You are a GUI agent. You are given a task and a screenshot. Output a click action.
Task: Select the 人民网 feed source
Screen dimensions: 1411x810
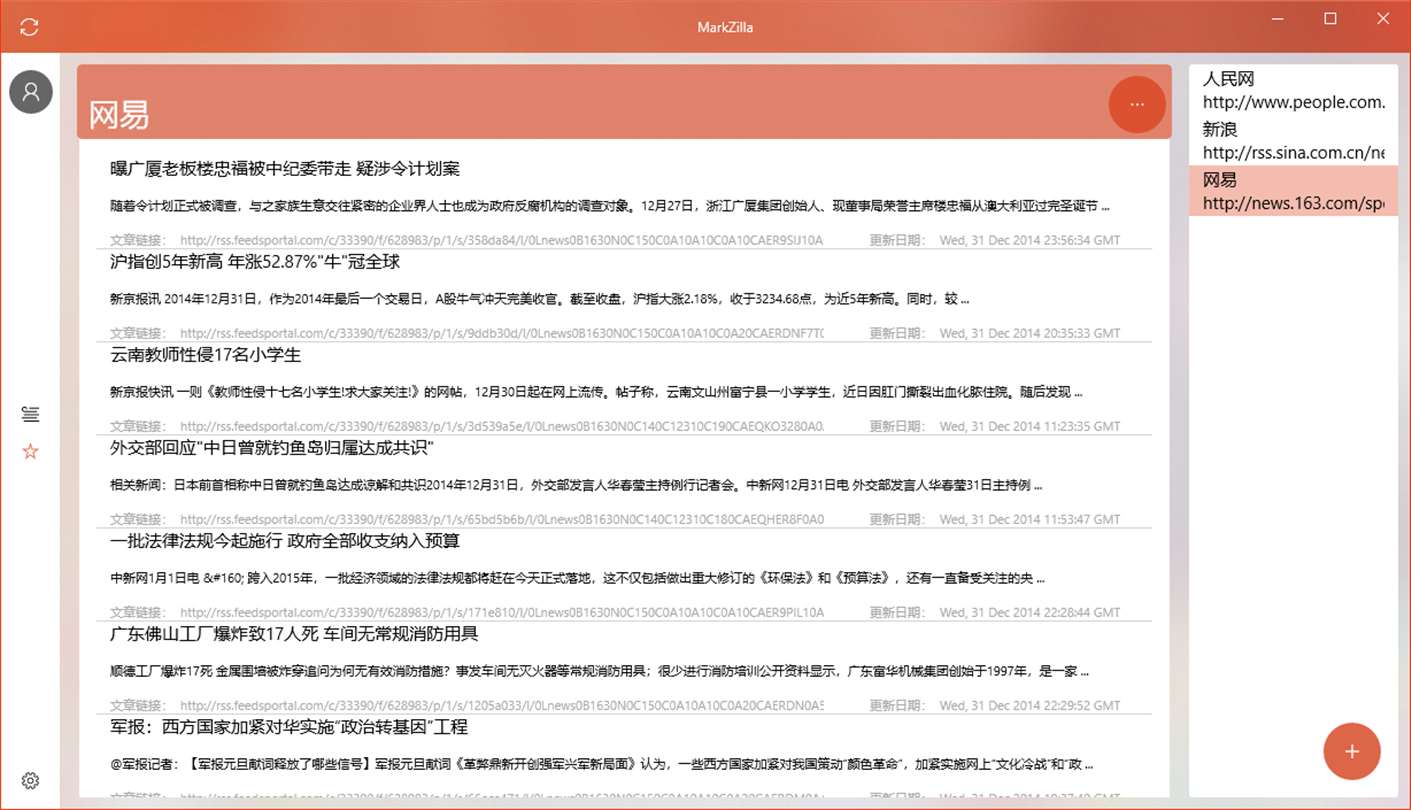click(1293, 90)
